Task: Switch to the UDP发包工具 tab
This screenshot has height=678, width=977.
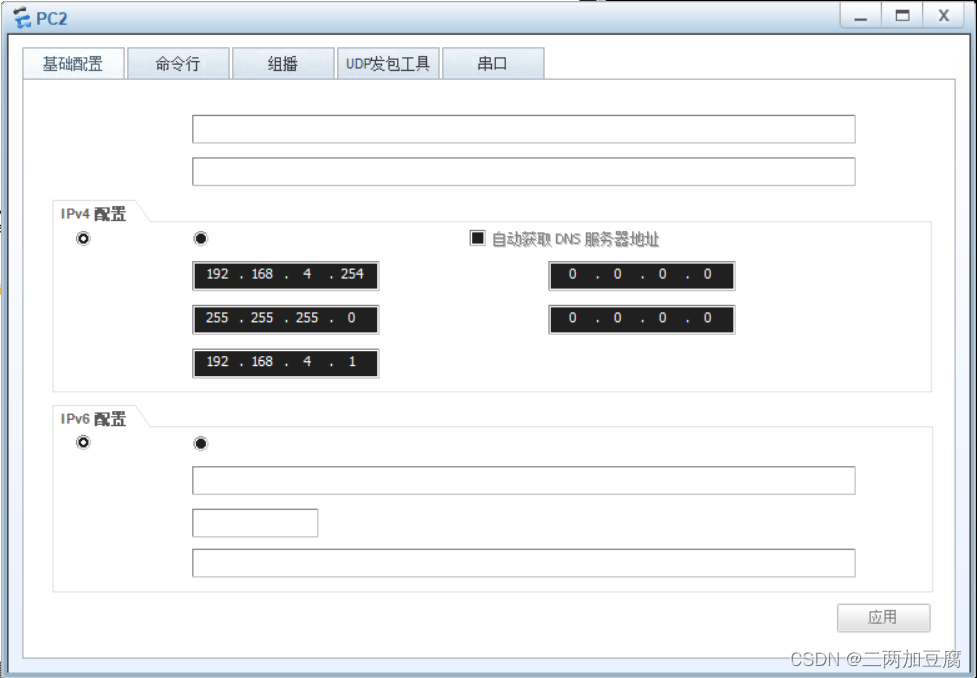Action: tap(389, 63)
